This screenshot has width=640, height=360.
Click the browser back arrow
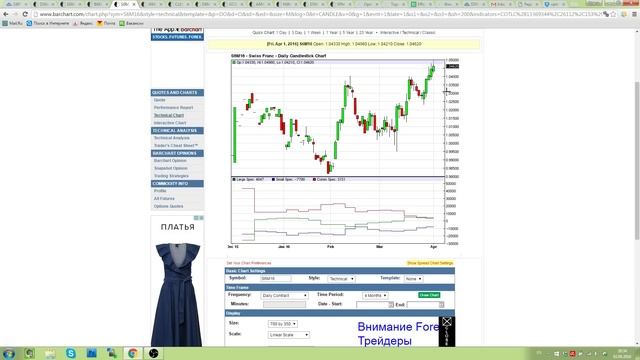6,14
